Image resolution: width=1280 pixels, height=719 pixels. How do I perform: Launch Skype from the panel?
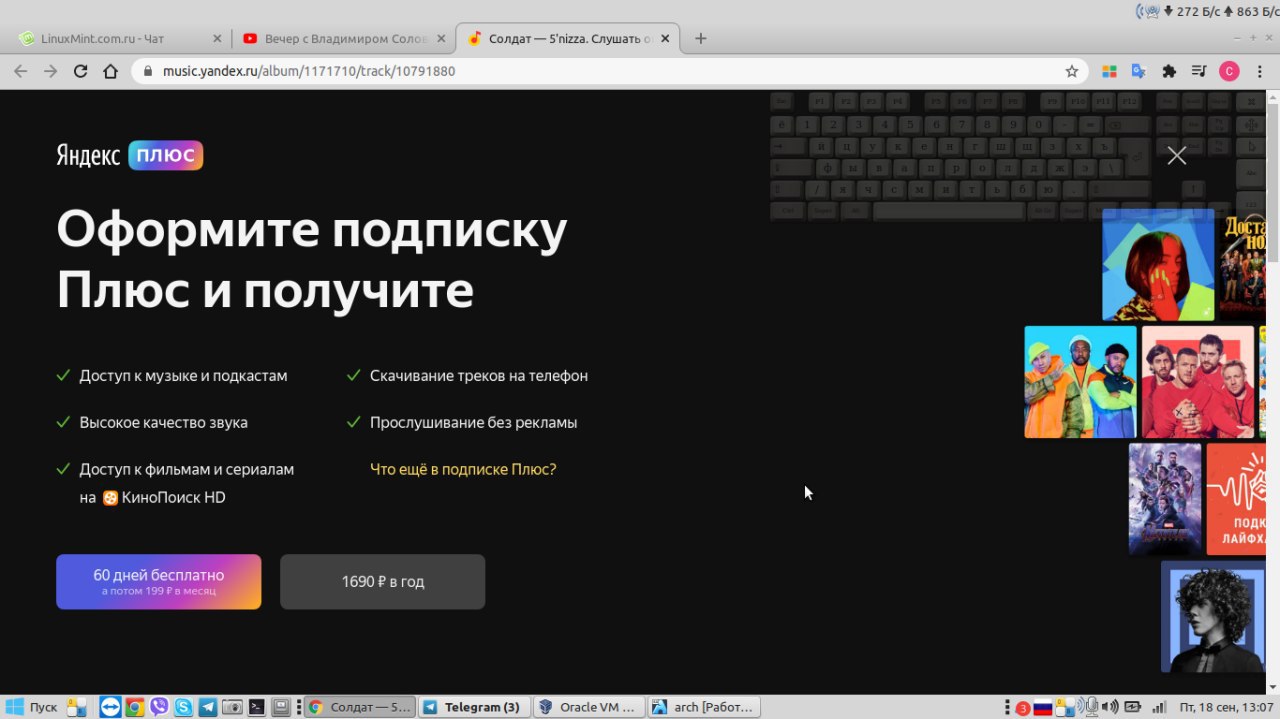point(183,707)
